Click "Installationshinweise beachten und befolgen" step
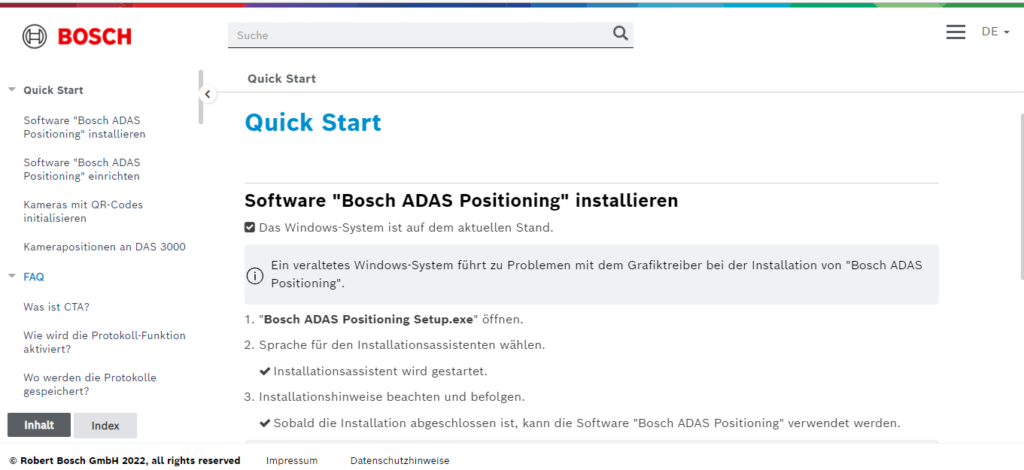This screenshot has width=1024, height=470. [392, 397]
